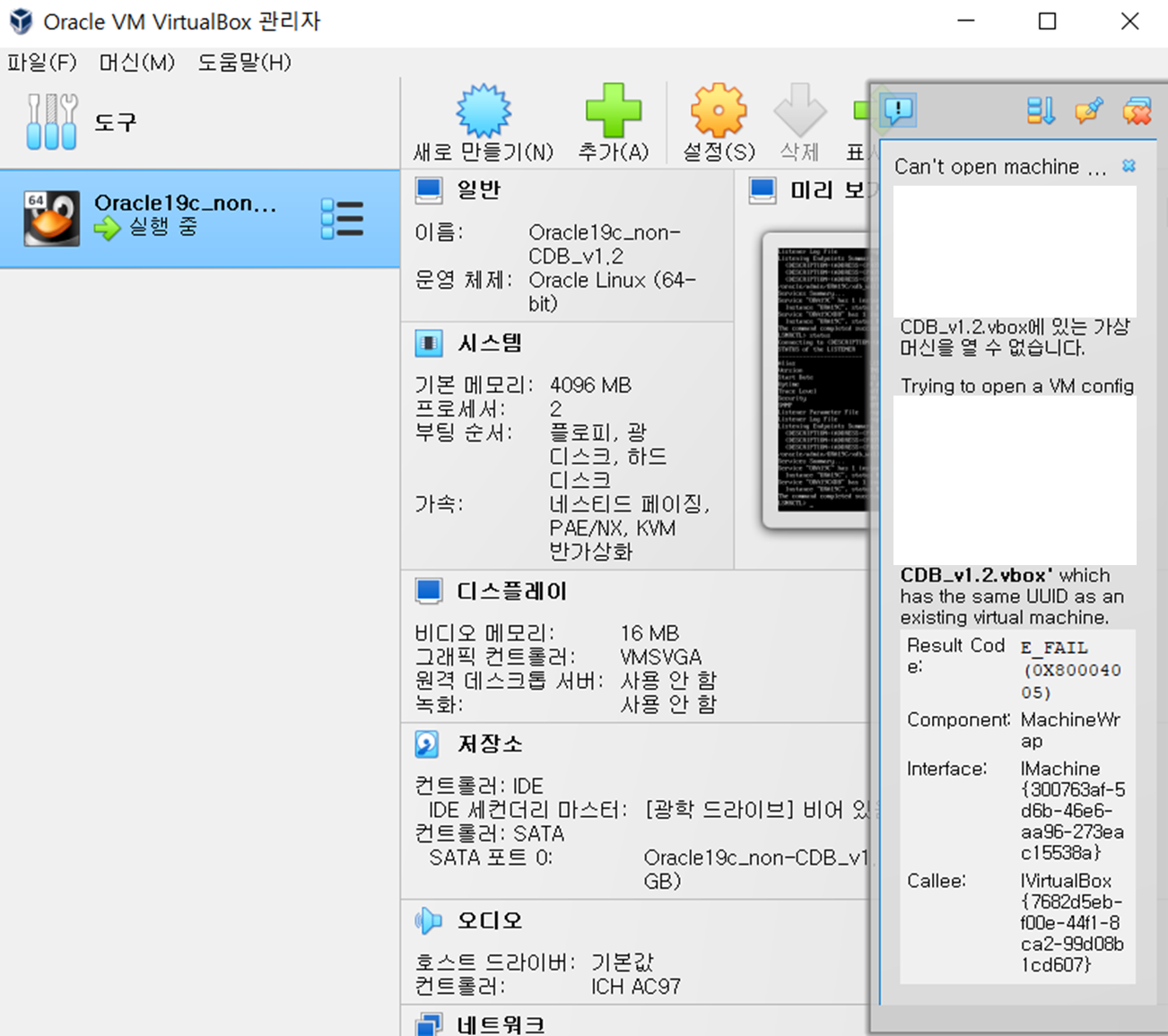
Task: Click the 오디오 section header link
Action: click(490, 920)
